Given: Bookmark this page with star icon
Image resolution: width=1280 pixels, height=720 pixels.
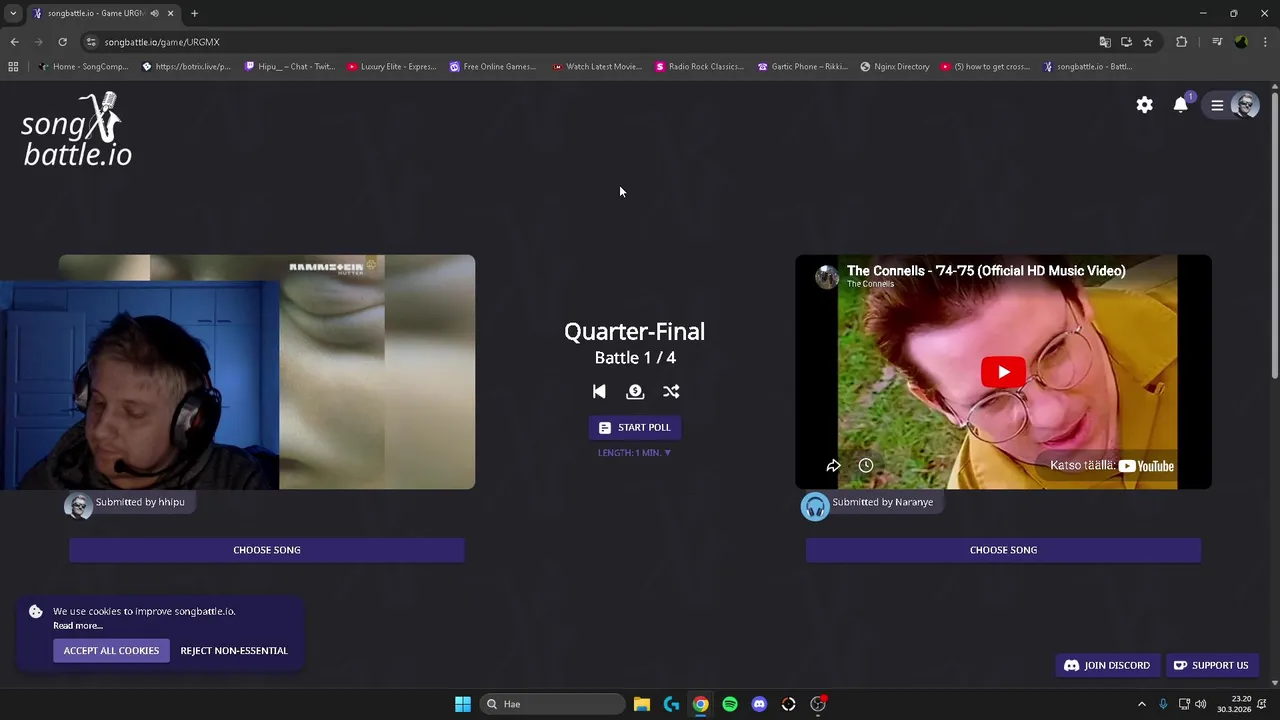Looking at the screenshot, I should point(1148,42).
